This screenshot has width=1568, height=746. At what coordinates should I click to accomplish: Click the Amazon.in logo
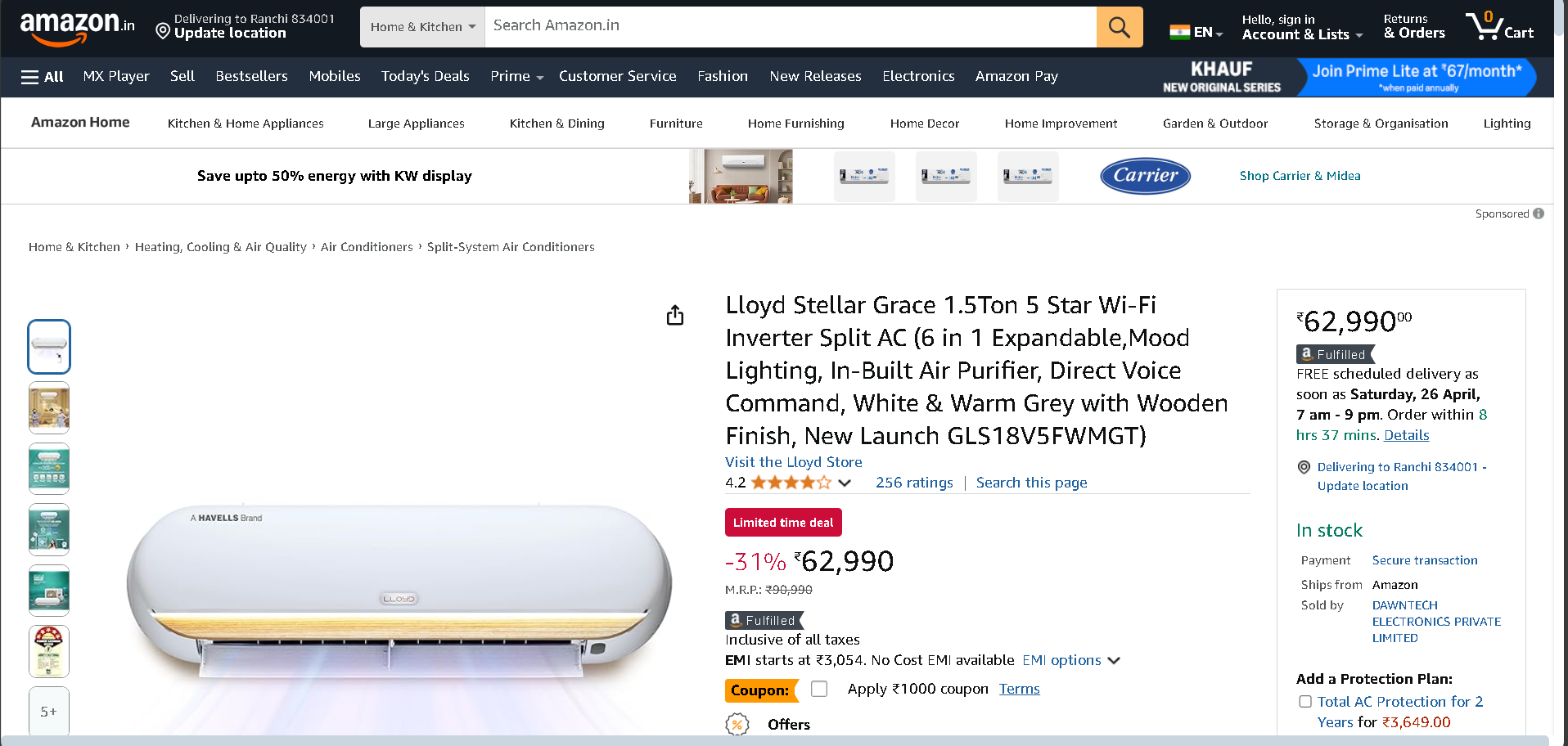[77, 28]
